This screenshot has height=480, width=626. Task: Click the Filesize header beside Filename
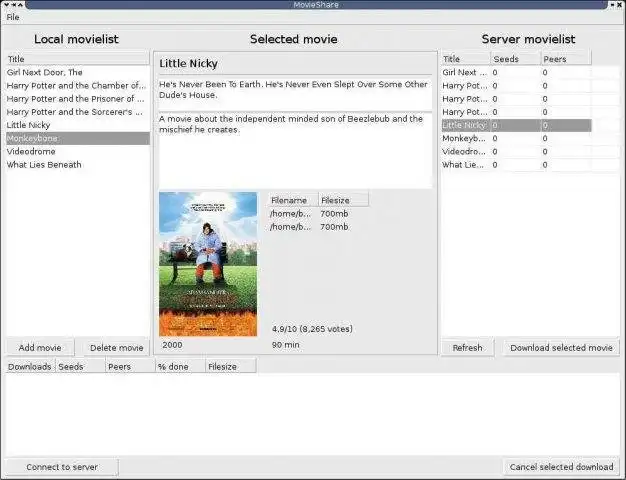point(343,200)
